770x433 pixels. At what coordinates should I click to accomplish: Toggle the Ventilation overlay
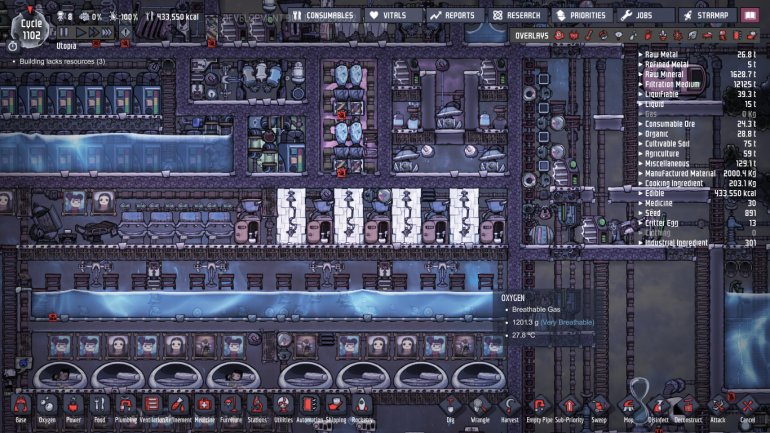tap(648, 35)
